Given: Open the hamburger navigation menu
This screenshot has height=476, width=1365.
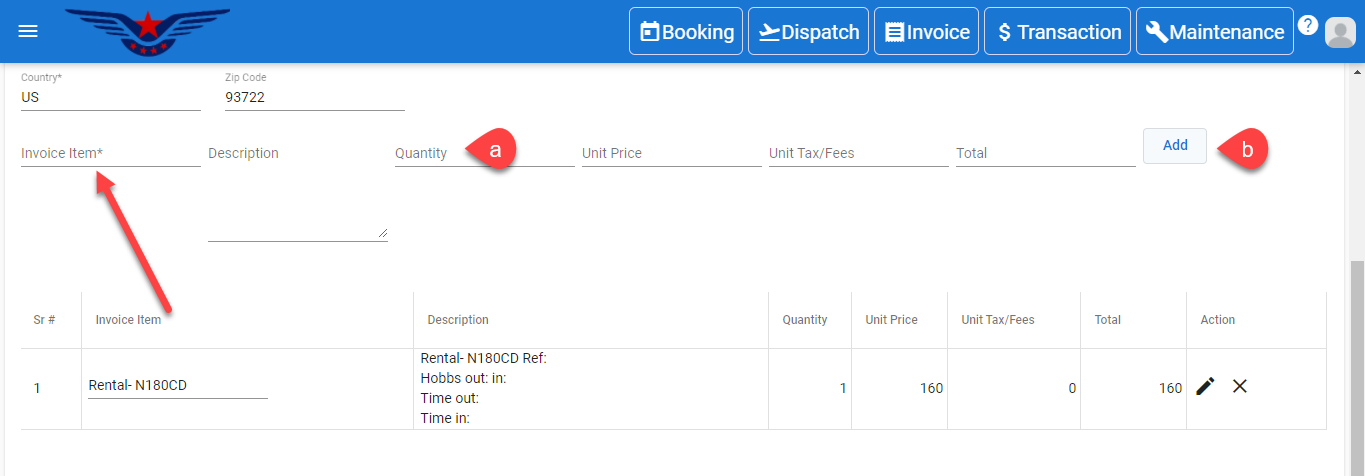Looking at the screenshot, I should 28,31.
